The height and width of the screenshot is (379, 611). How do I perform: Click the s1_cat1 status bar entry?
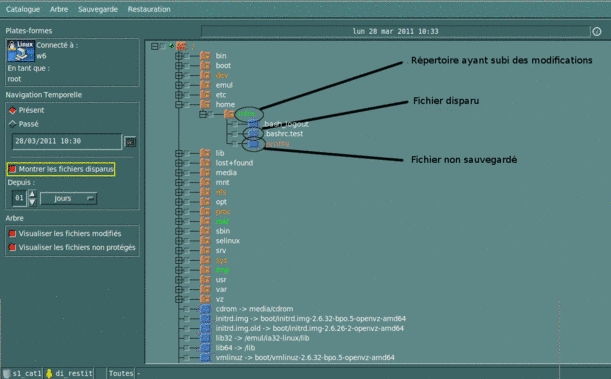point(22,373)
